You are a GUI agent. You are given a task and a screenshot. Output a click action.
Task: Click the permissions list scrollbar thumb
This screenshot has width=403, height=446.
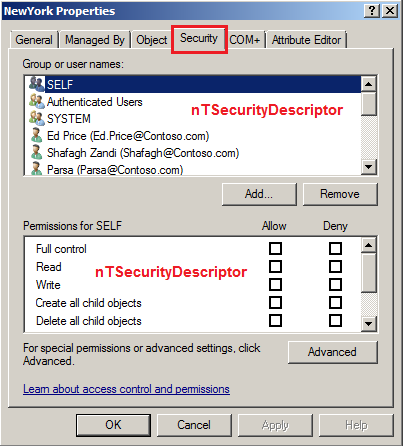[x=369, y=273]
